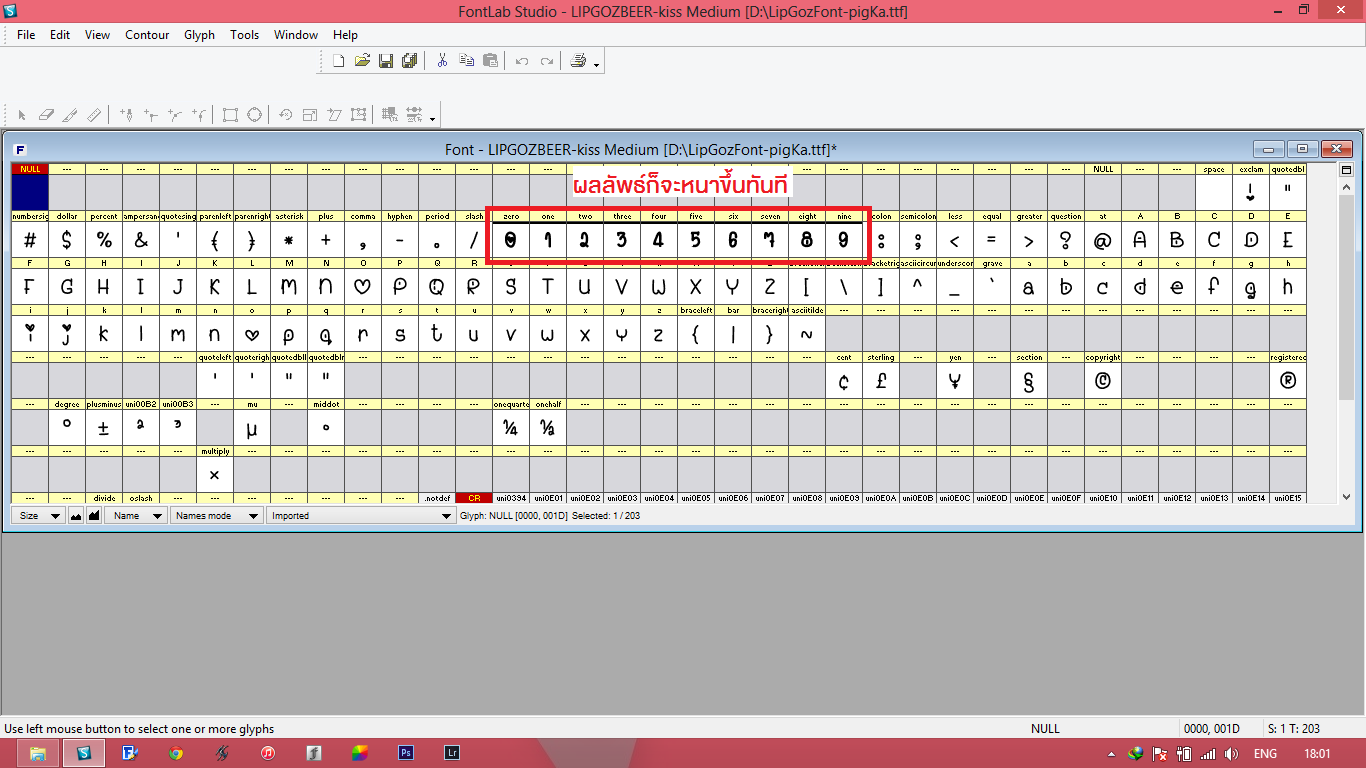Expand the Names mode dropdown
The height and width of the screenshot is (768, 1366).
click(x=216, y=516)
